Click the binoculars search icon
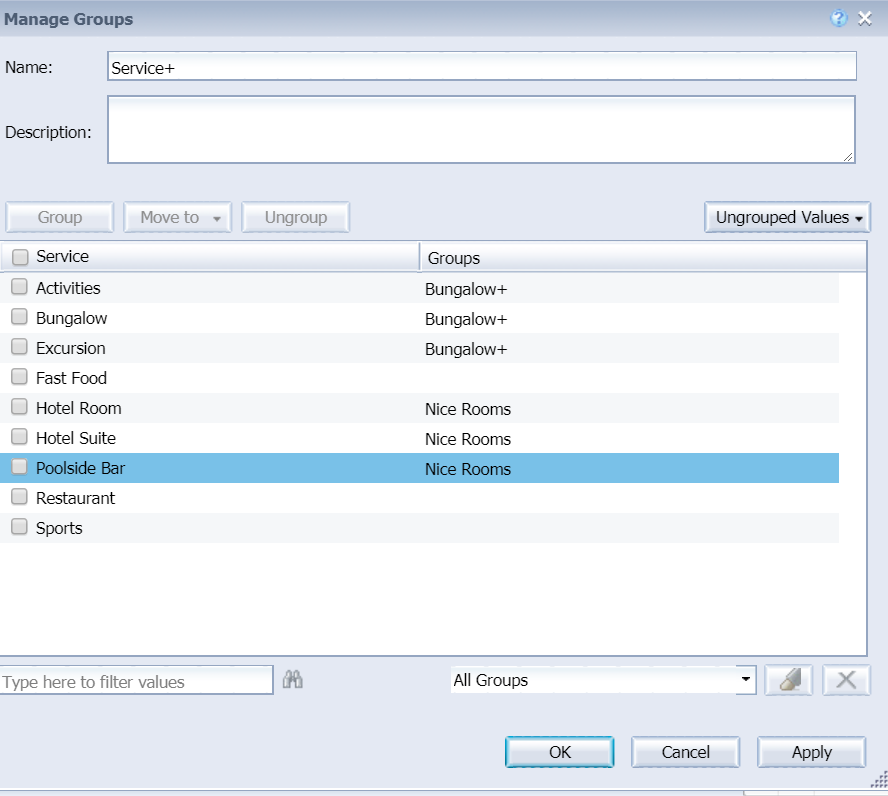 [293, 680]
